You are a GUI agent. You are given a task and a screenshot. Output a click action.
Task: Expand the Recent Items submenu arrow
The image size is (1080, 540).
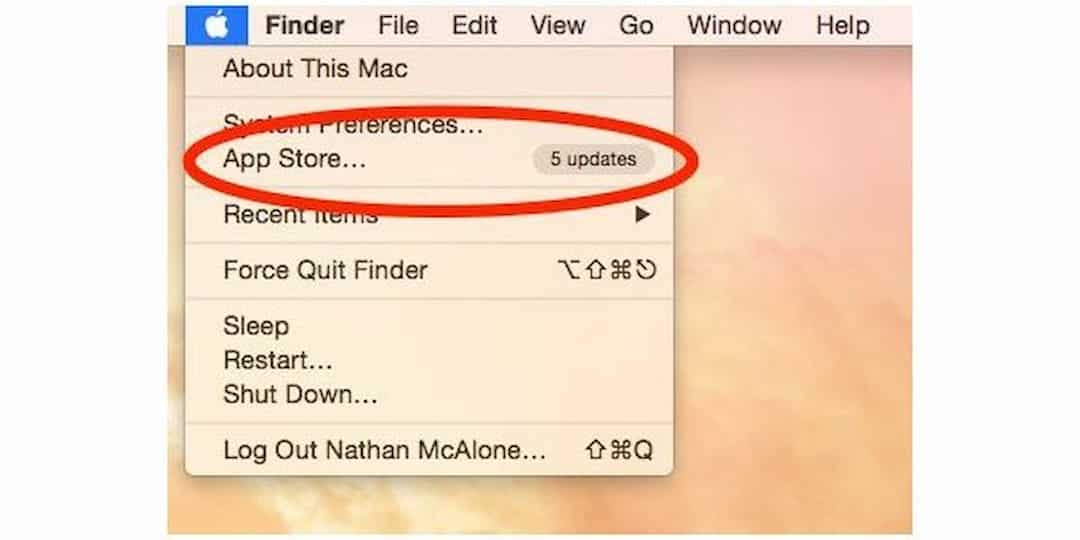coord(642,215)
